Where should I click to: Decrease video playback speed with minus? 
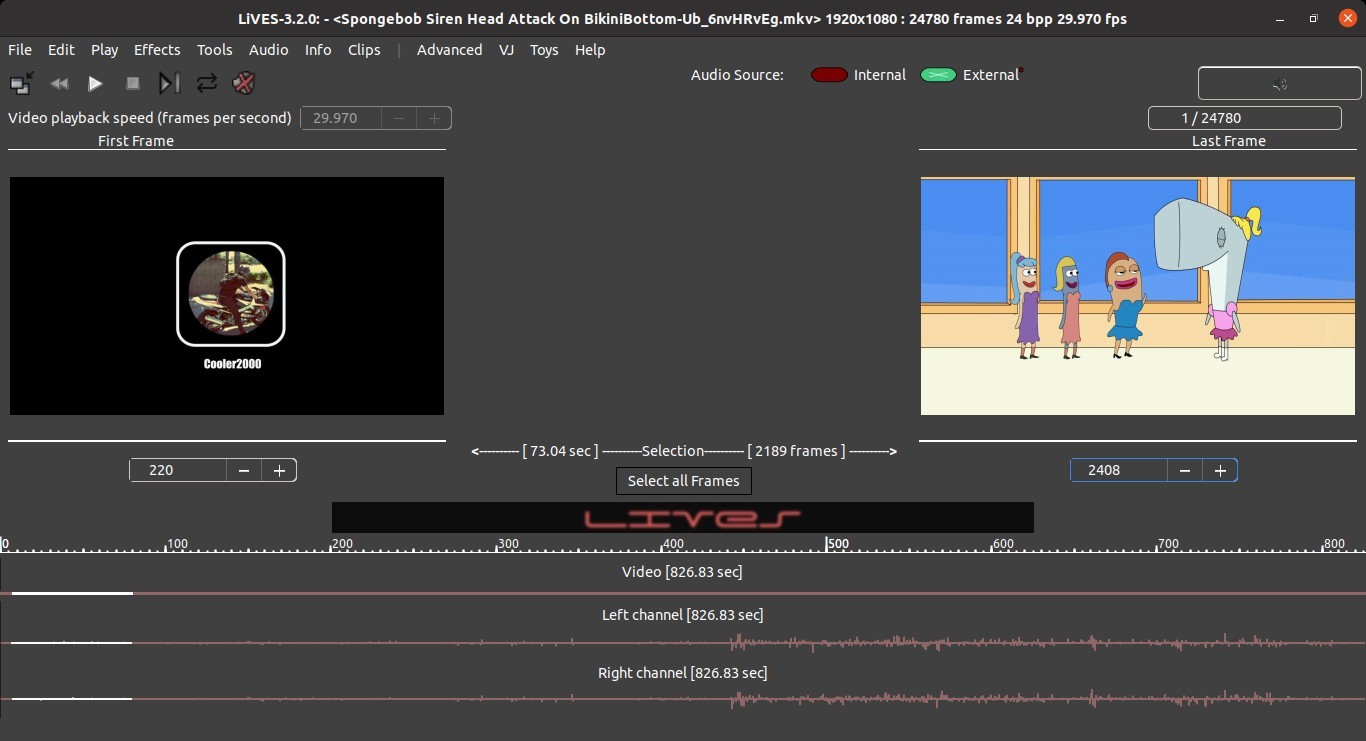point(399,118)
